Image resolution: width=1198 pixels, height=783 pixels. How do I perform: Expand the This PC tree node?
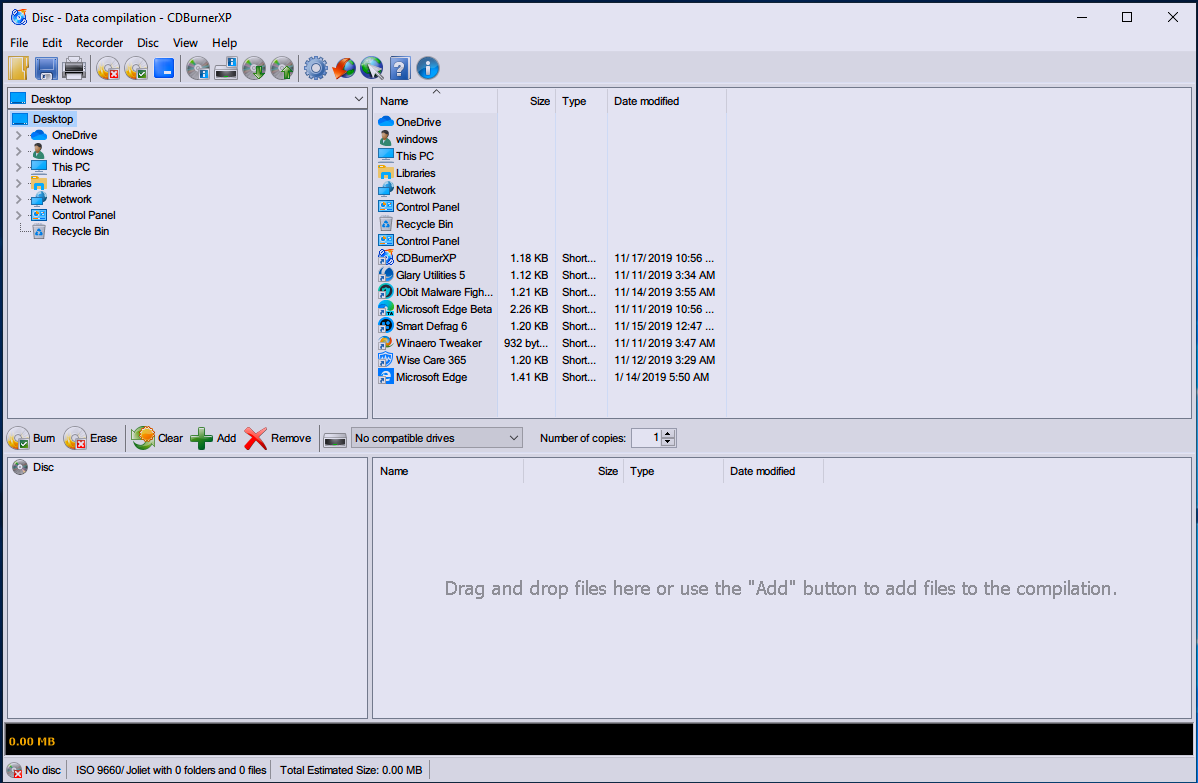18,167
